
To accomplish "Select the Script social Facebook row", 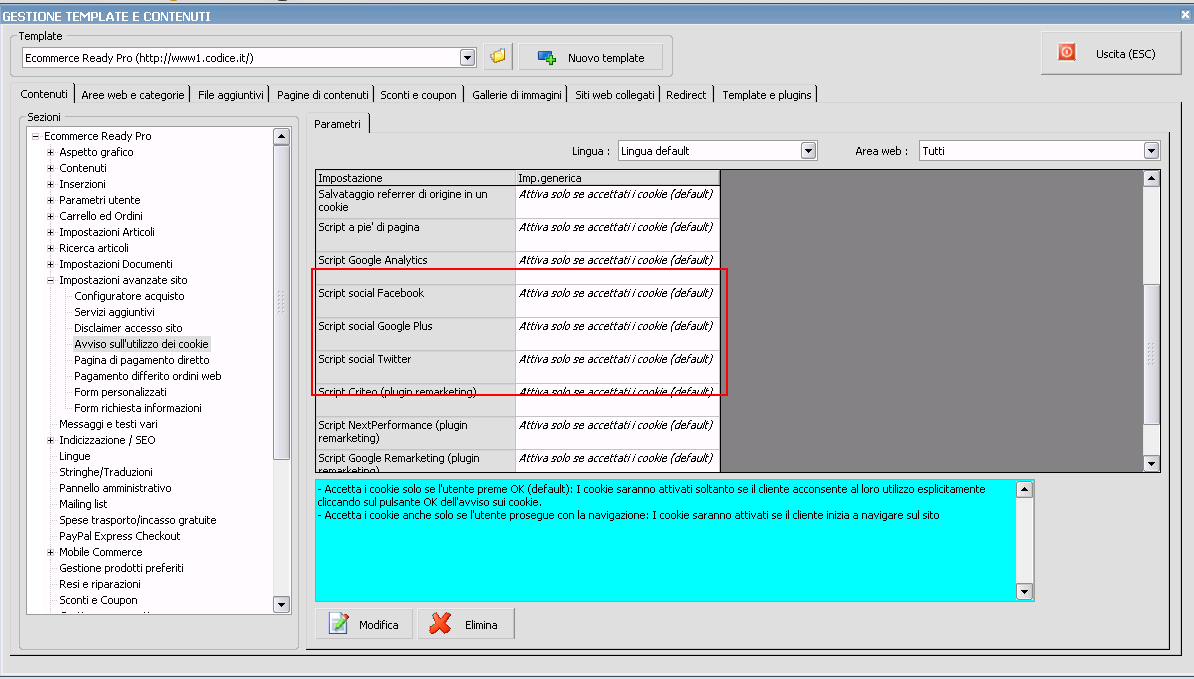I will point(517,301).
